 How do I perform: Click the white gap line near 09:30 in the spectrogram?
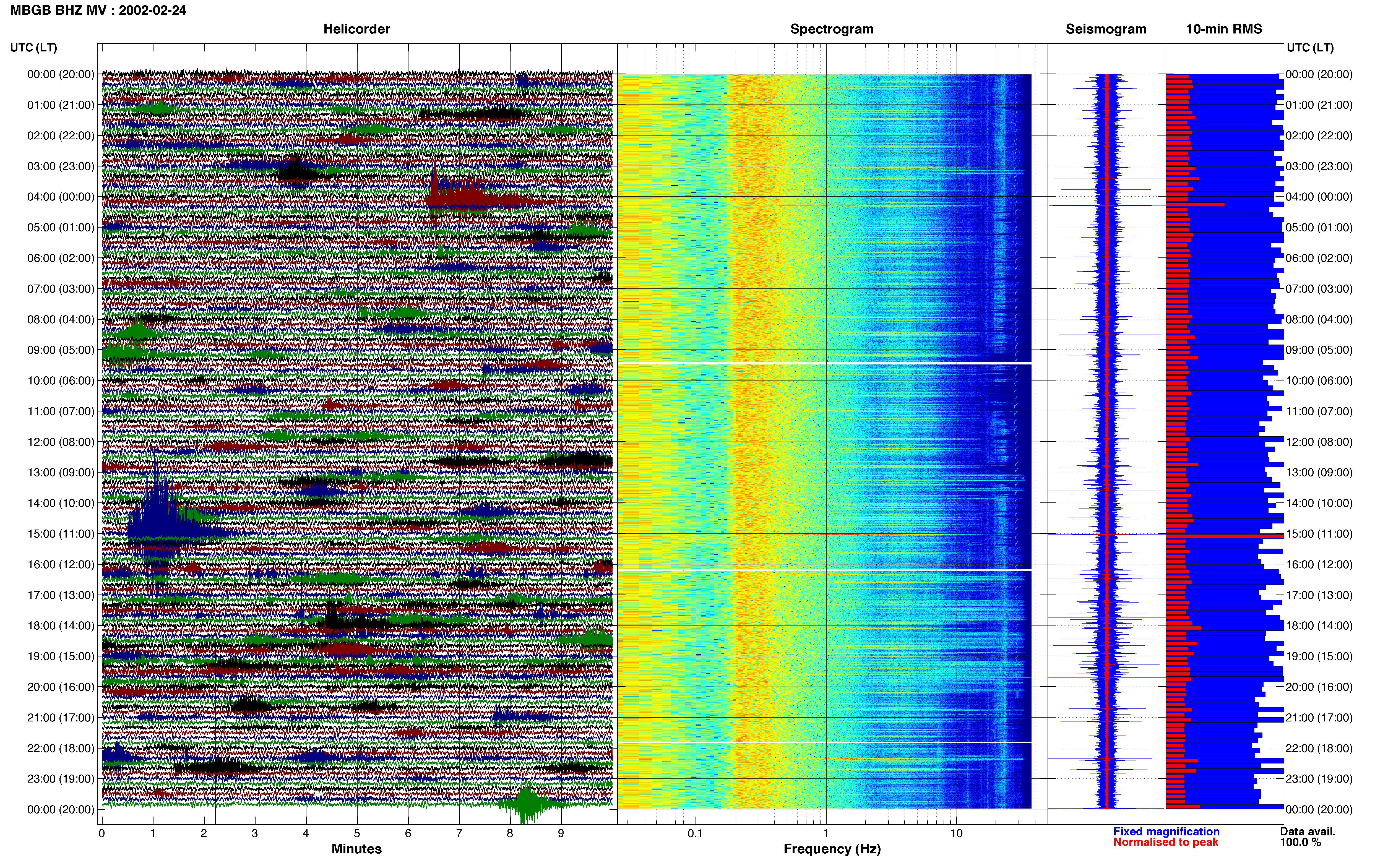point(824,363)
